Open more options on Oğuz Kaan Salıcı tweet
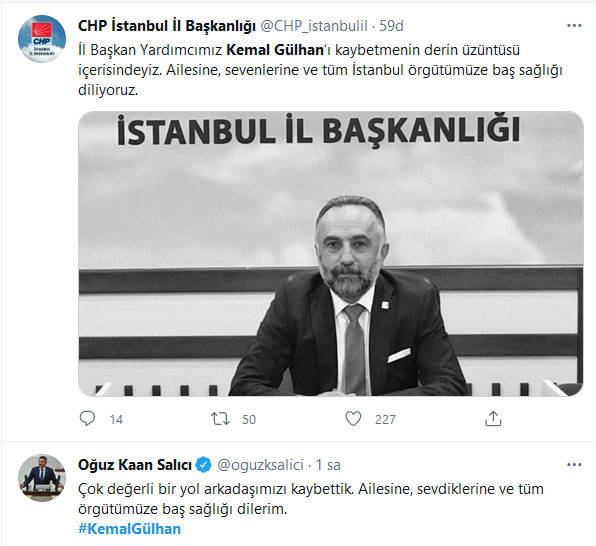This screenshot has width=596, height=546. click(x=574, y=465)
